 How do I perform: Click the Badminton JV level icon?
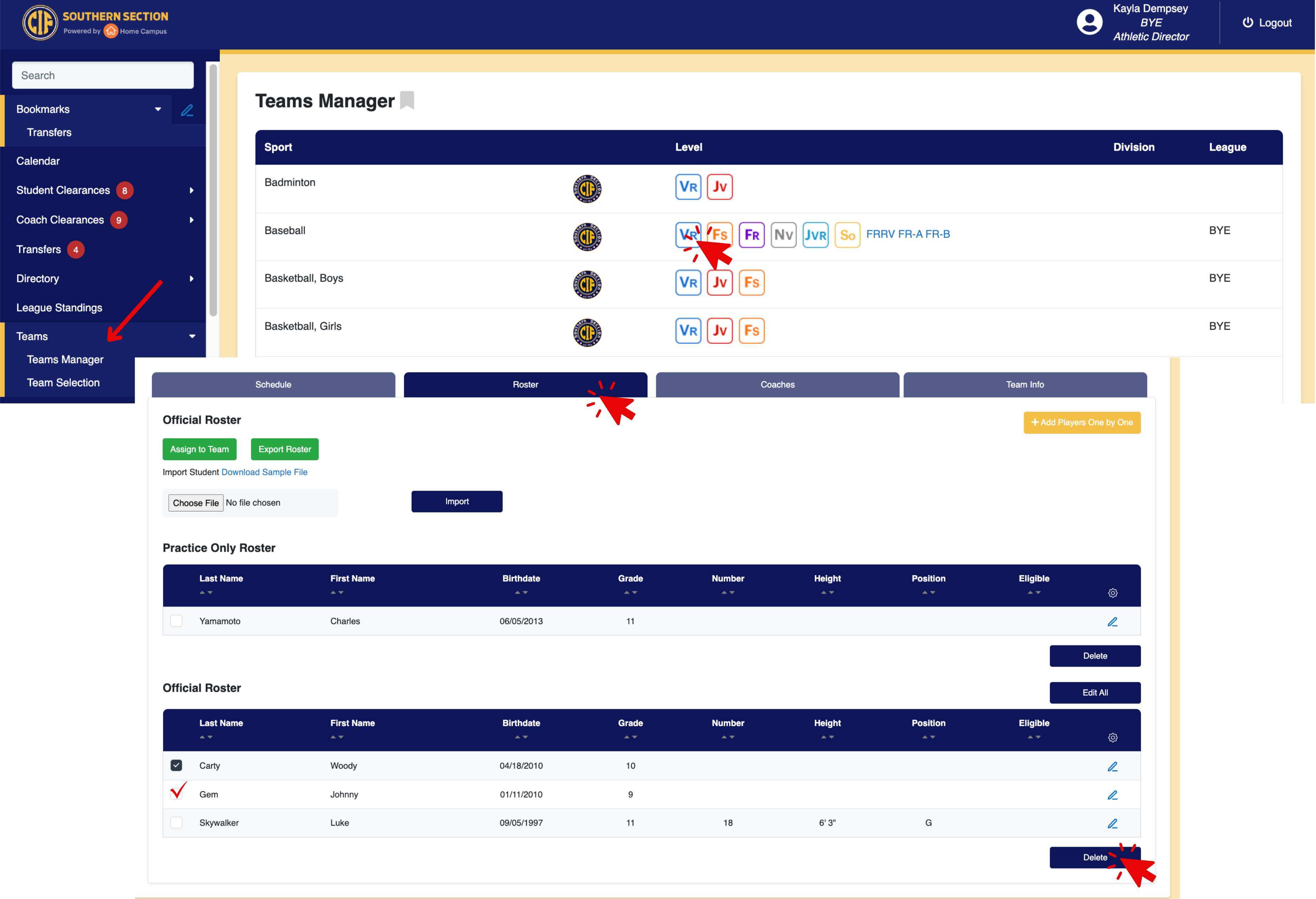pyautogui.click(x=719, y=187)
